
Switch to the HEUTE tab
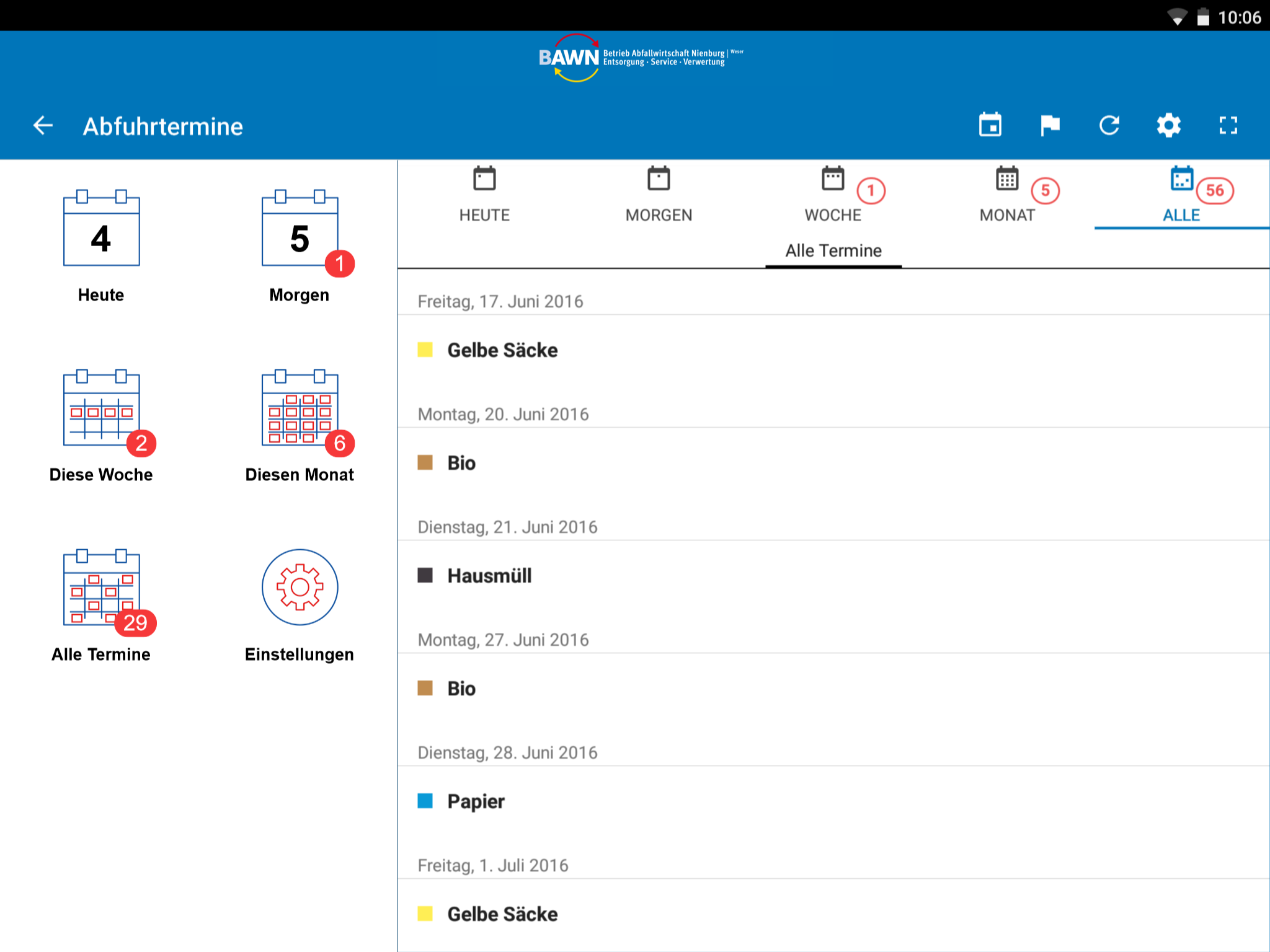pyautogui.click(x=484, y=195)
